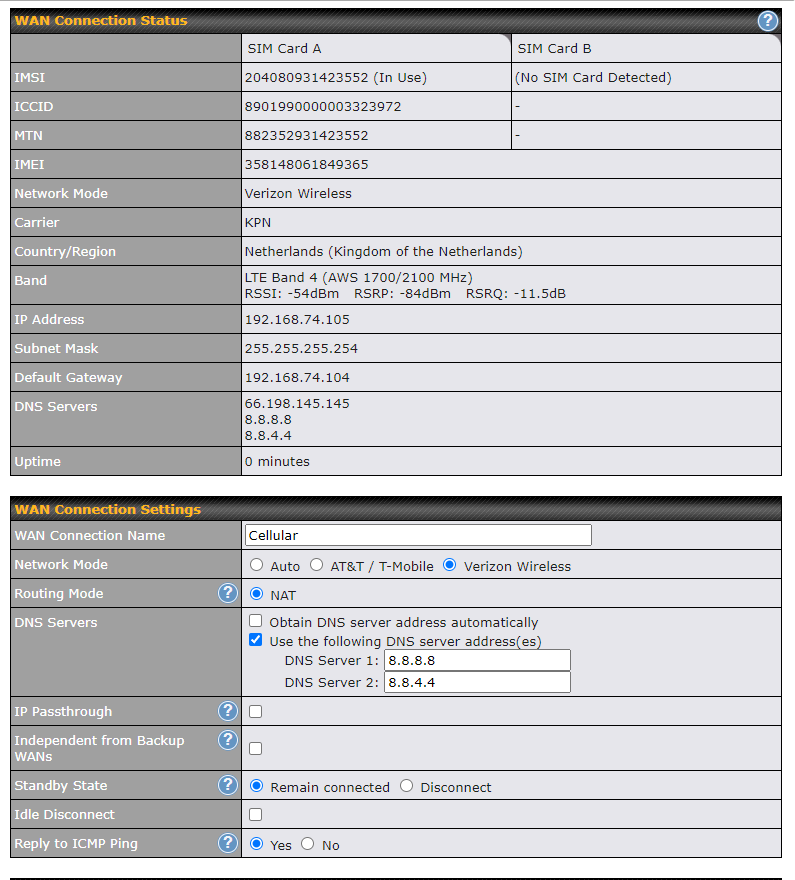Edit the DNS Server 1 field
Viewport: 795px width, 880px height.
click(477, 661)
